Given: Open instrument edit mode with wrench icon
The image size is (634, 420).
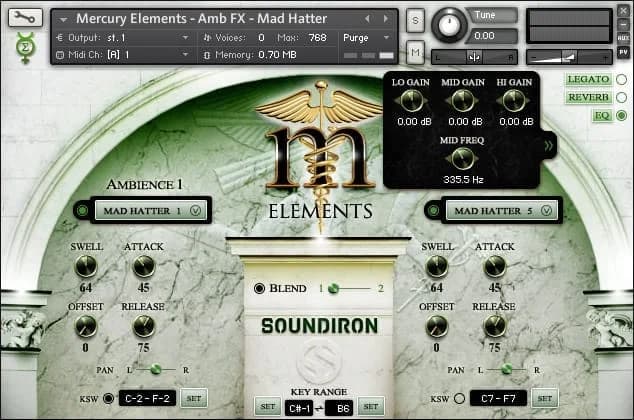Looking at the screenshot, I should 24,18.
